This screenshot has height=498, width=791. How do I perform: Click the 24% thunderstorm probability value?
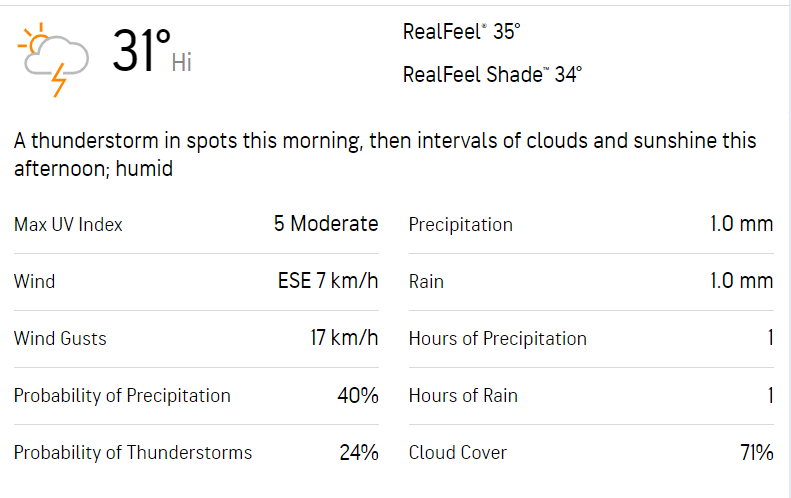359,452
